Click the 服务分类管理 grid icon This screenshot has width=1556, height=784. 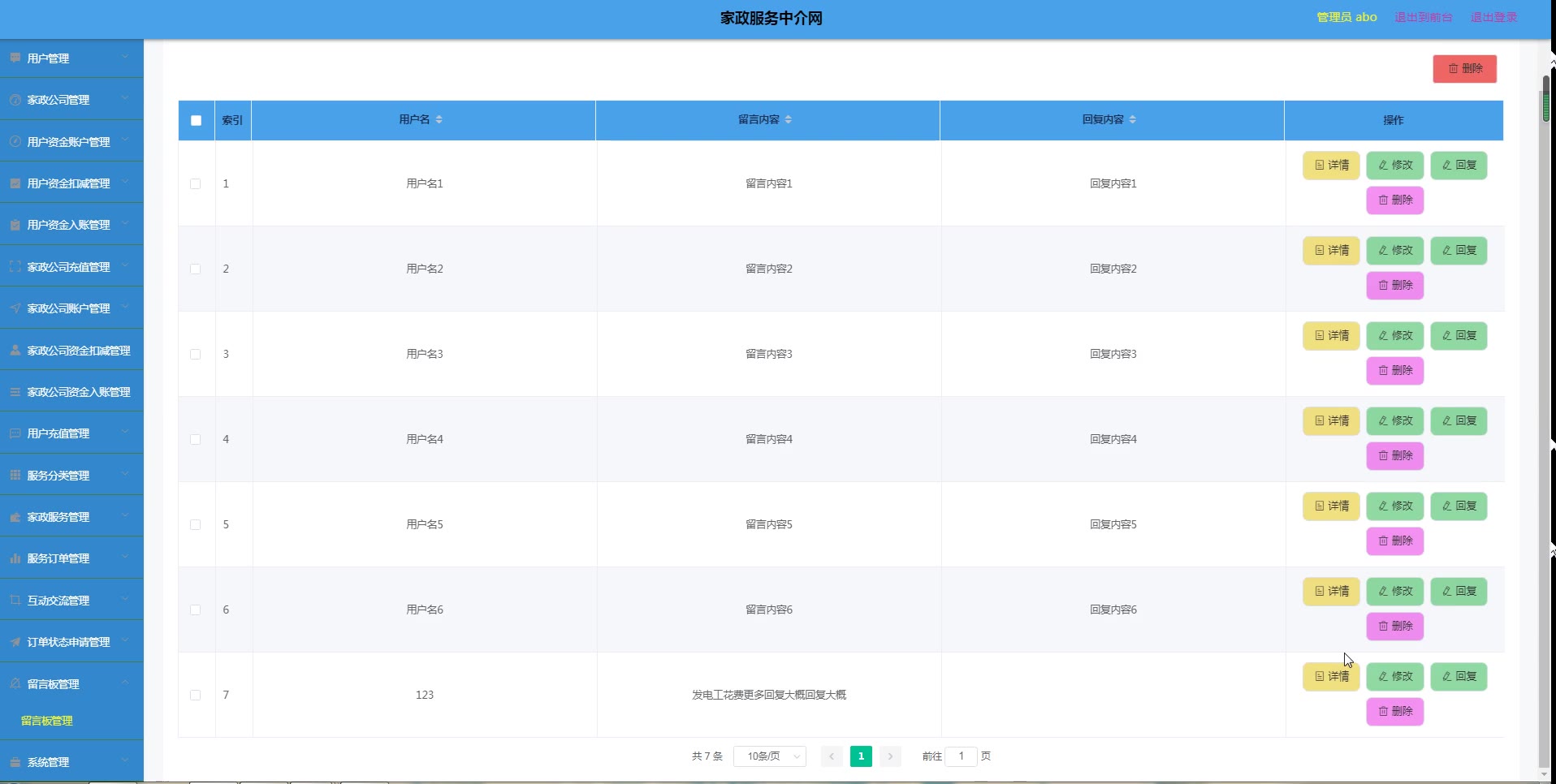(15, 475)
